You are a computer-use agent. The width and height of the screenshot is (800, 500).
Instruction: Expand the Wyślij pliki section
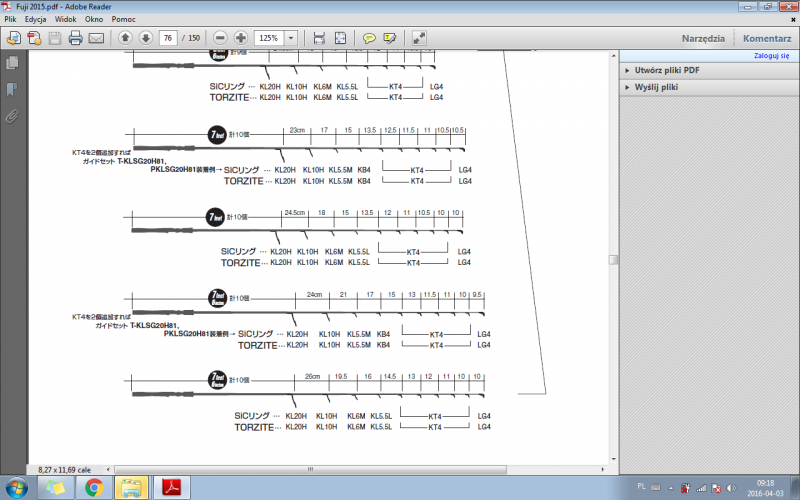click(656, 88)
